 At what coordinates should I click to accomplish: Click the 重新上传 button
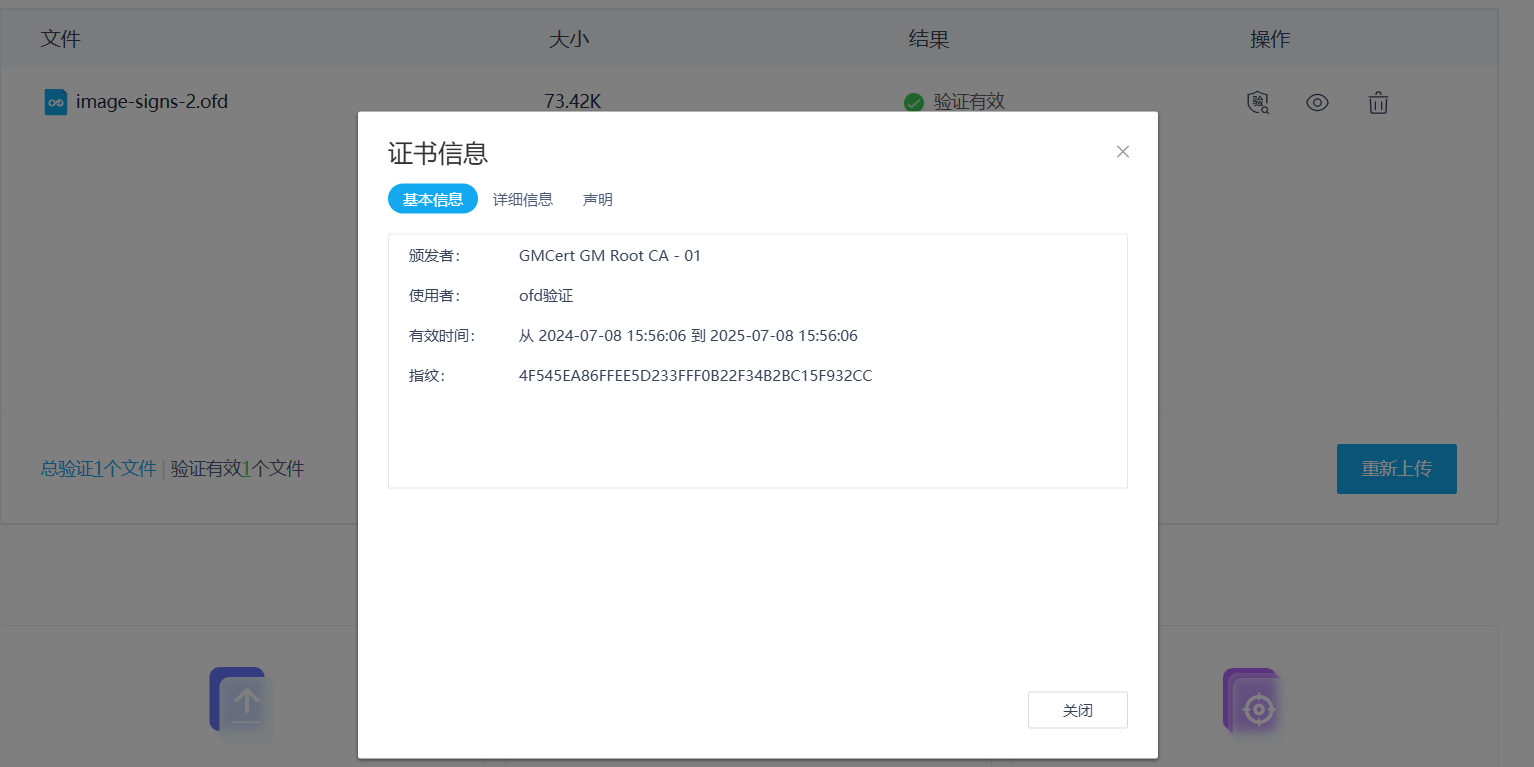[1396, 468]
